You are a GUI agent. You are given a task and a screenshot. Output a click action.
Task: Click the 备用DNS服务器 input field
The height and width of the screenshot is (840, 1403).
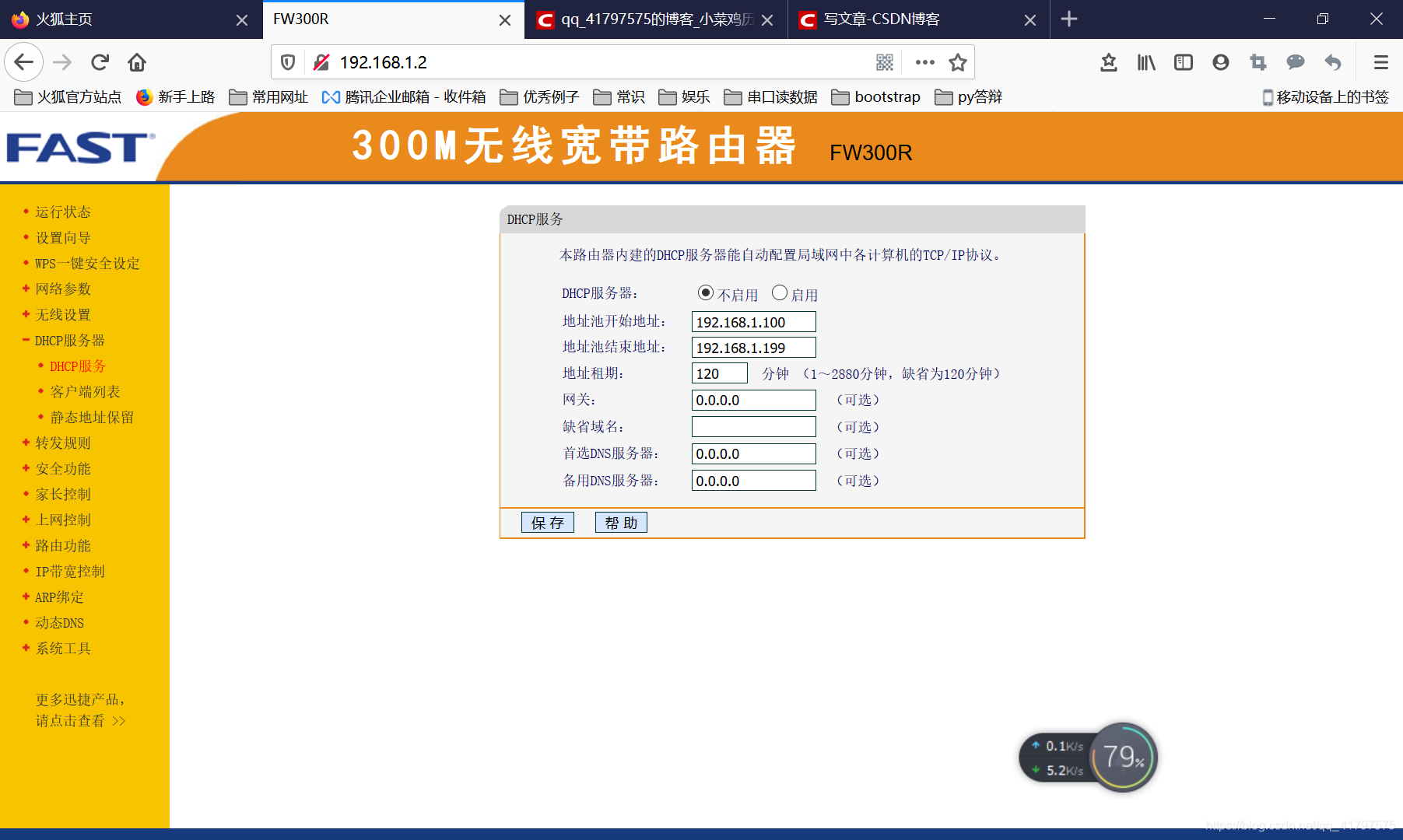click(x=753, y=481)
